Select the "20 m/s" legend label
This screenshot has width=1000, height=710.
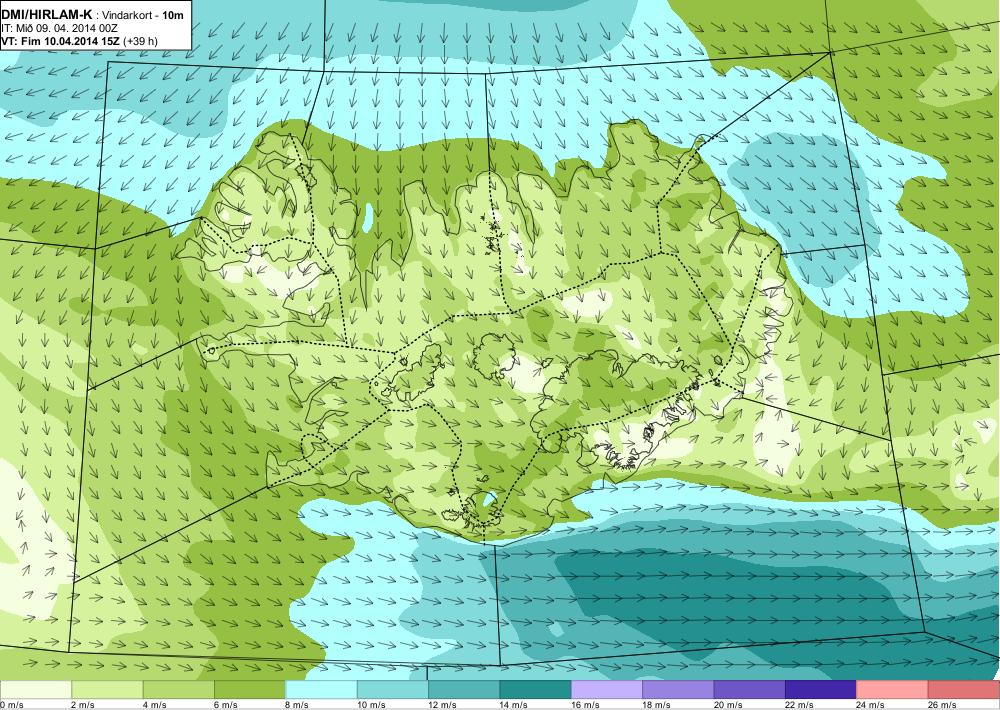click(728, 705)
